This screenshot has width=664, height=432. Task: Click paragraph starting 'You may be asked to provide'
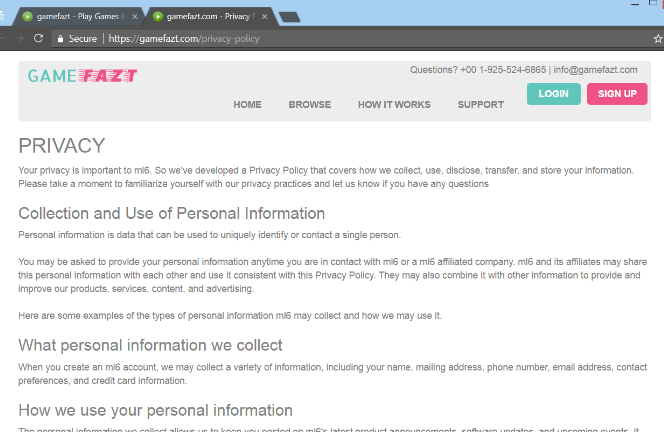click(x=332, y=275)
